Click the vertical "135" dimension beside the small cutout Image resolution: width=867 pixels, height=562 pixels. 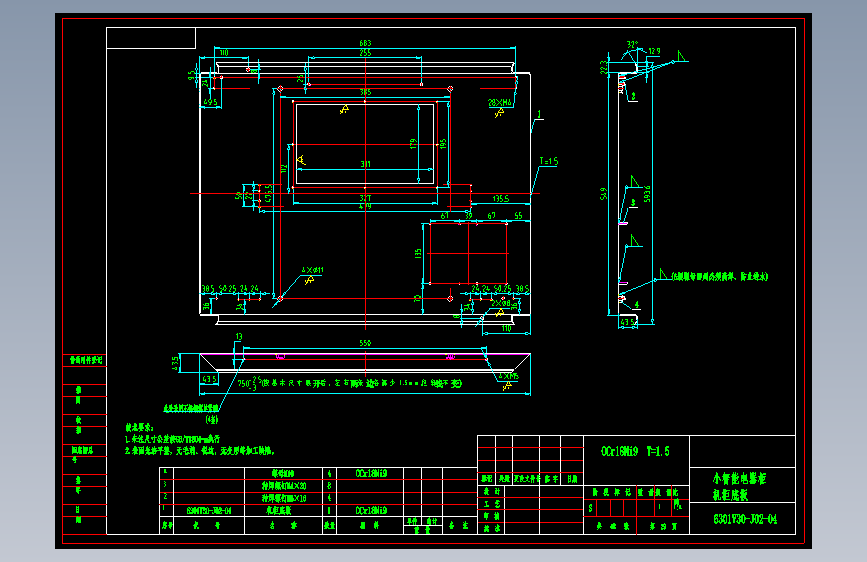point(418,253)
